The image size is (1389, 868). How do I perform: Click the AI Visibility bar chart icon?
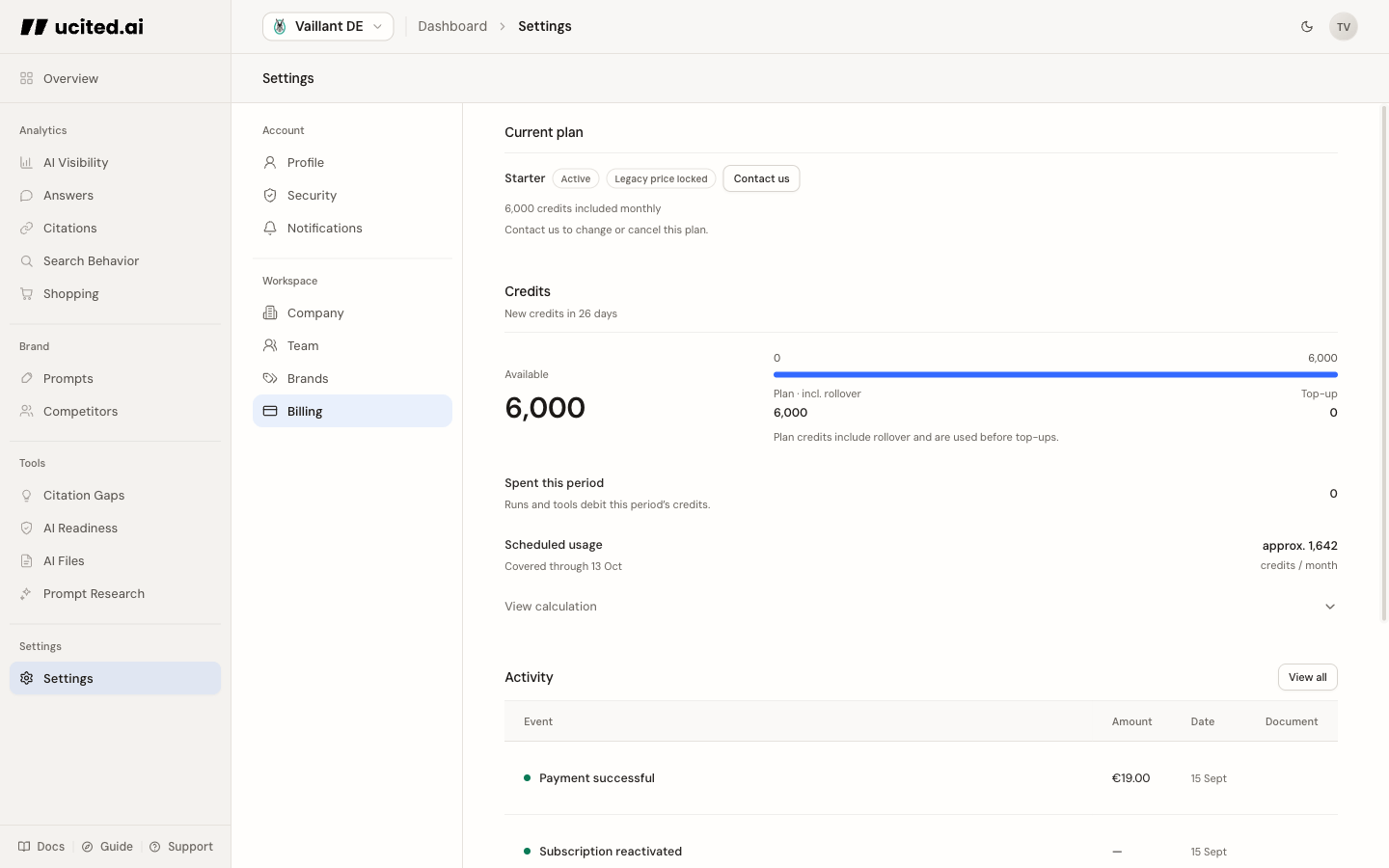pos(26,162)
